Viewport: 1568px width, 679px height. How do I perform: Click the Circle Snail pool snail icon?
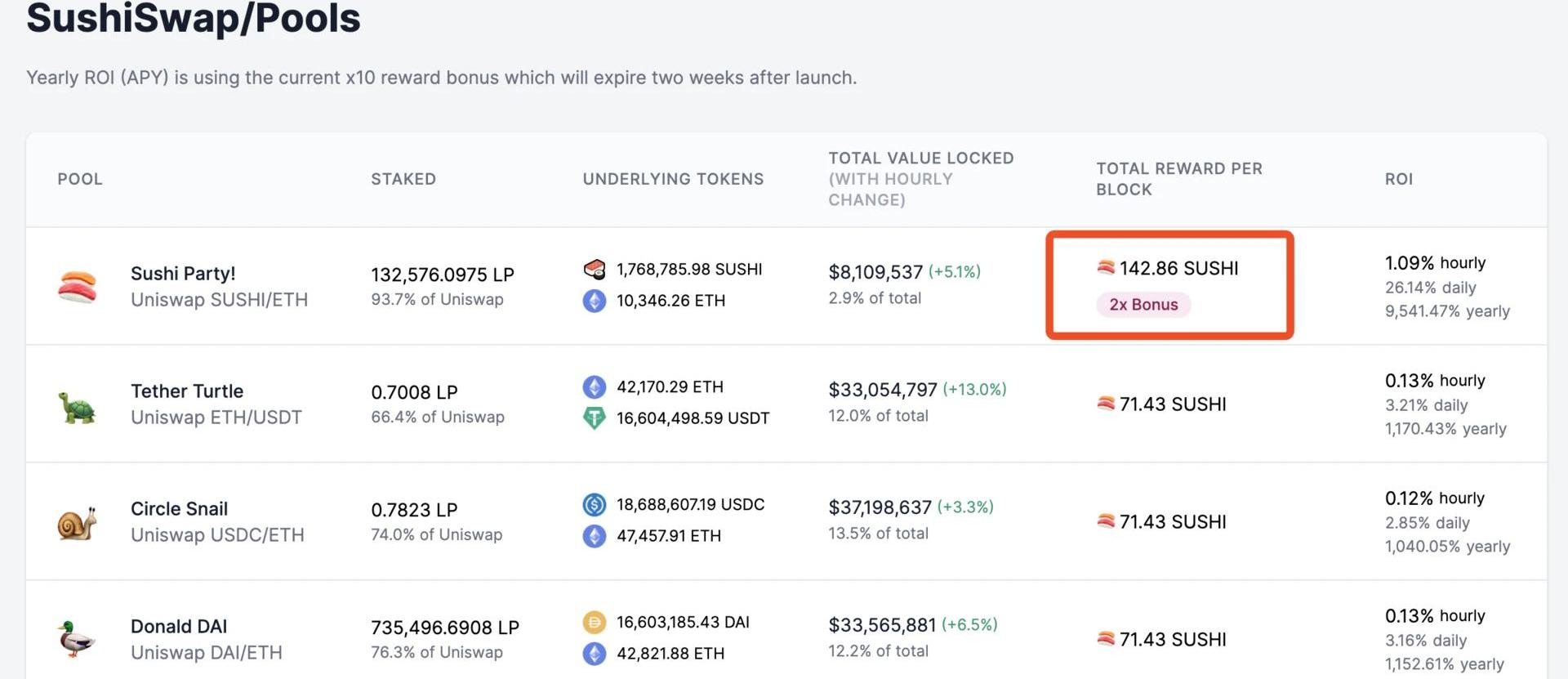78,523
